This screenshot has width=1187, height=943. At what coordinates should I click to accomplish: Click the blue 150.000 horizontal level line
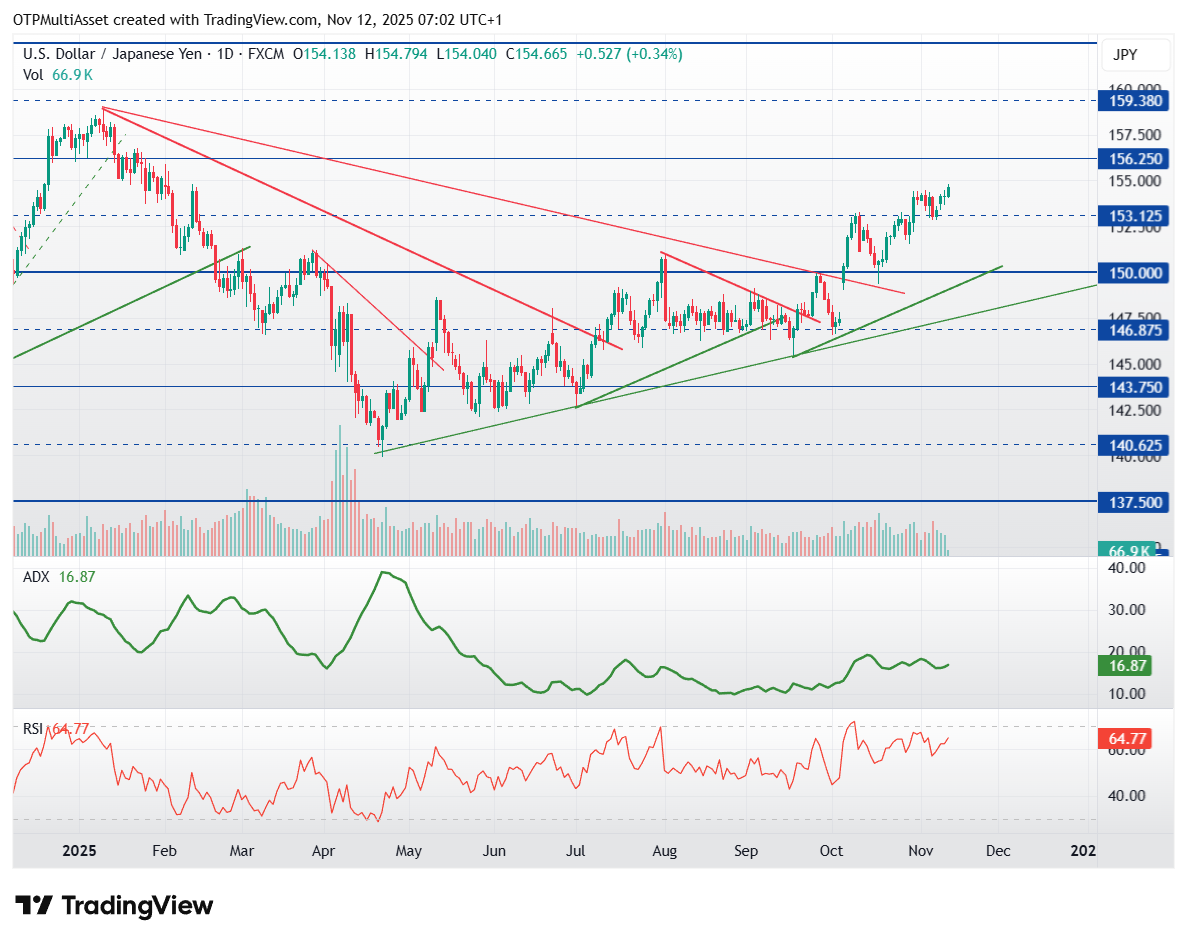[x=550, y=272]
